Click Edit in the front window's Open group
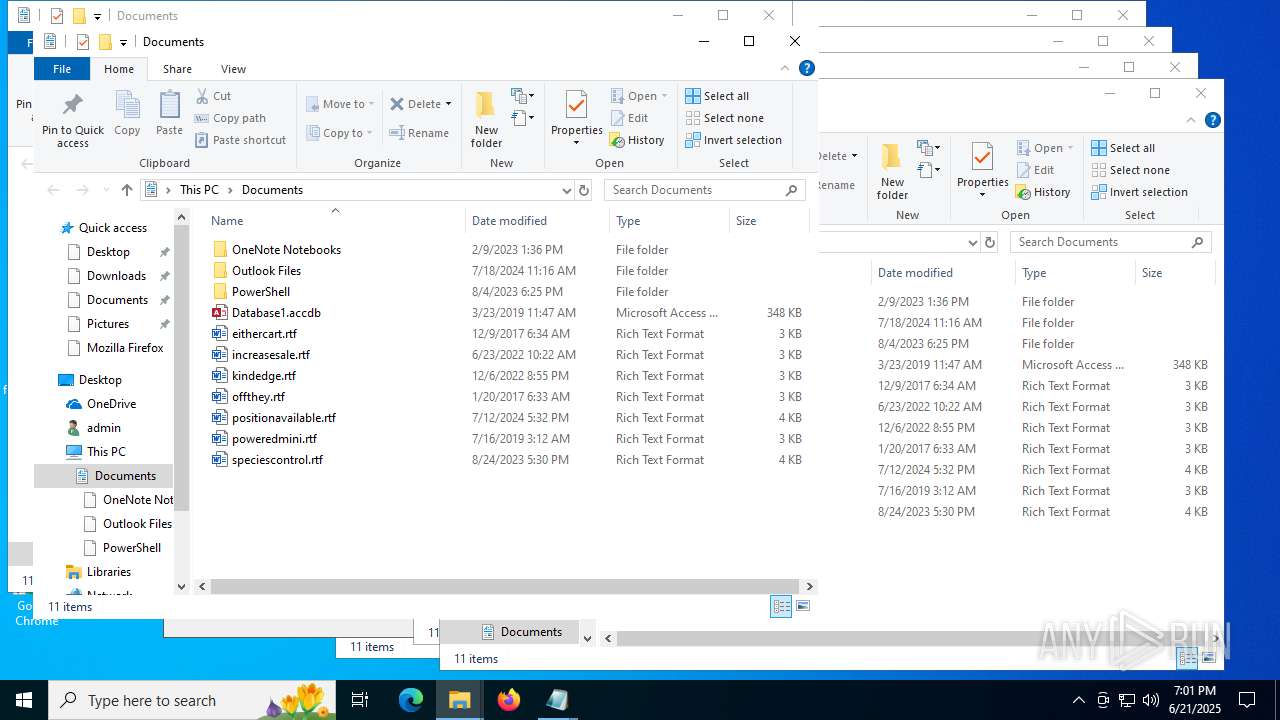This screenshot has height=720, width=1280. coord(629,118)
